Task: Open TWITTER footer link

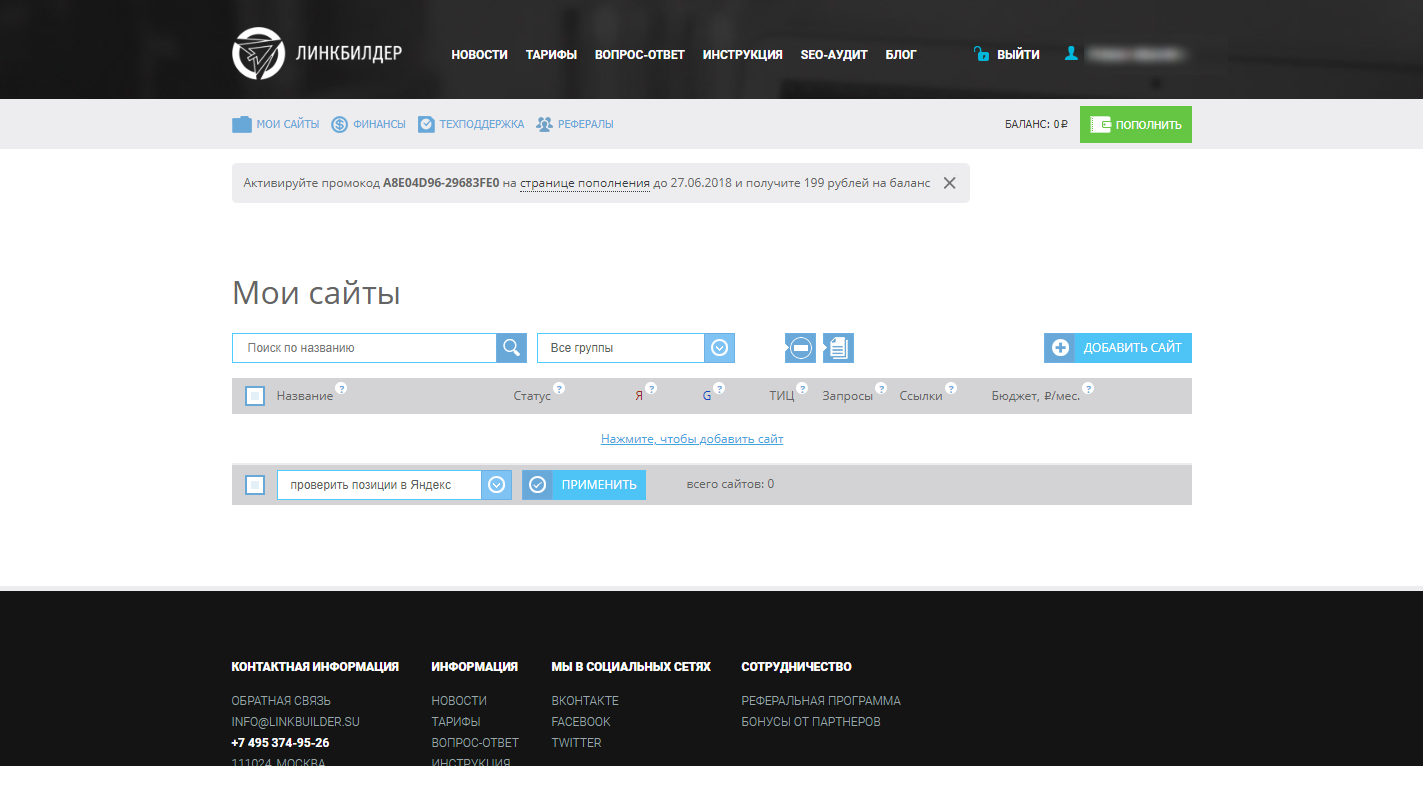Action: pos(576,743)
